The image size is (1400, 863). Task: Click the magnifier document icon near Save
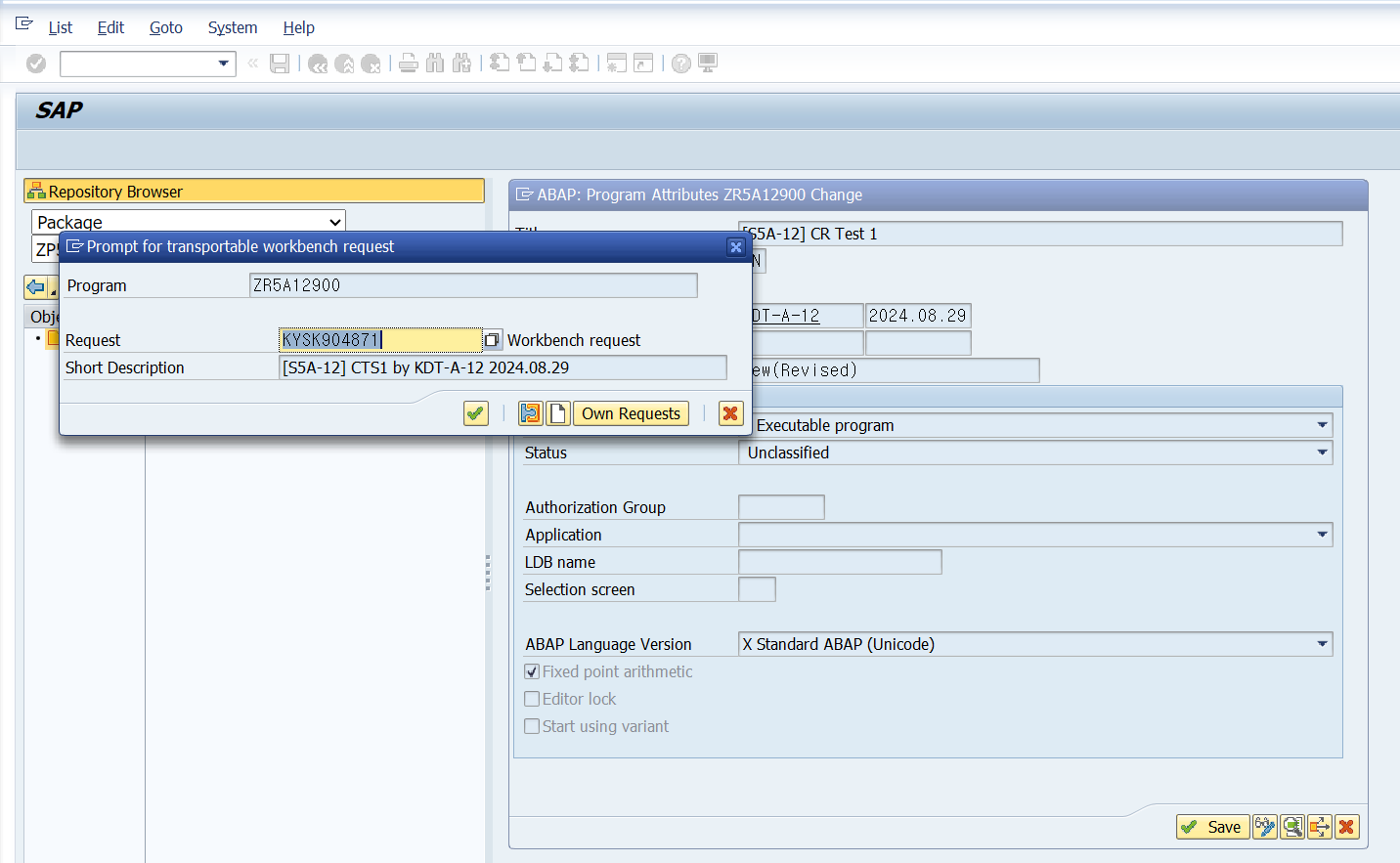pos(1292,827)
